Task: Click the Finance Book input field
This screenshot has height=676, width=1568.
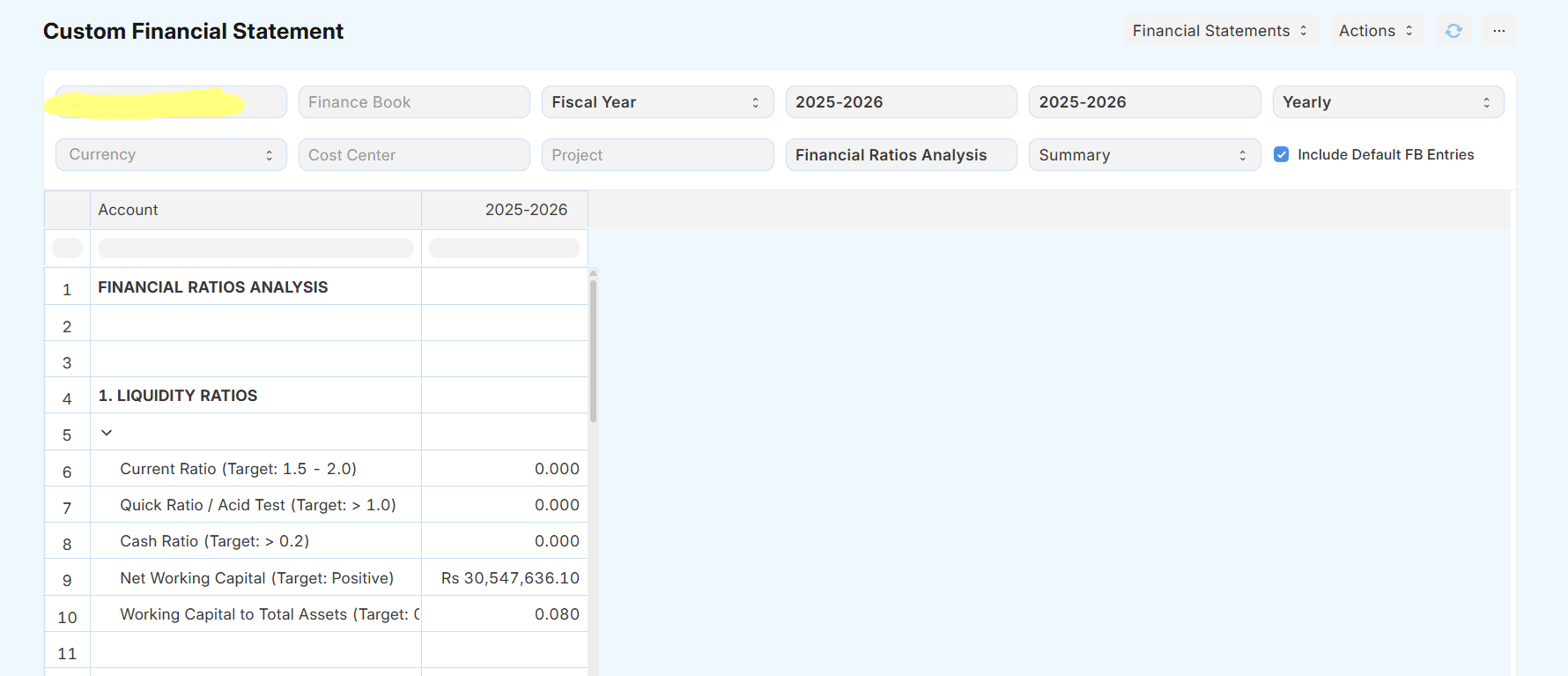Action: [x=414, y=102]
